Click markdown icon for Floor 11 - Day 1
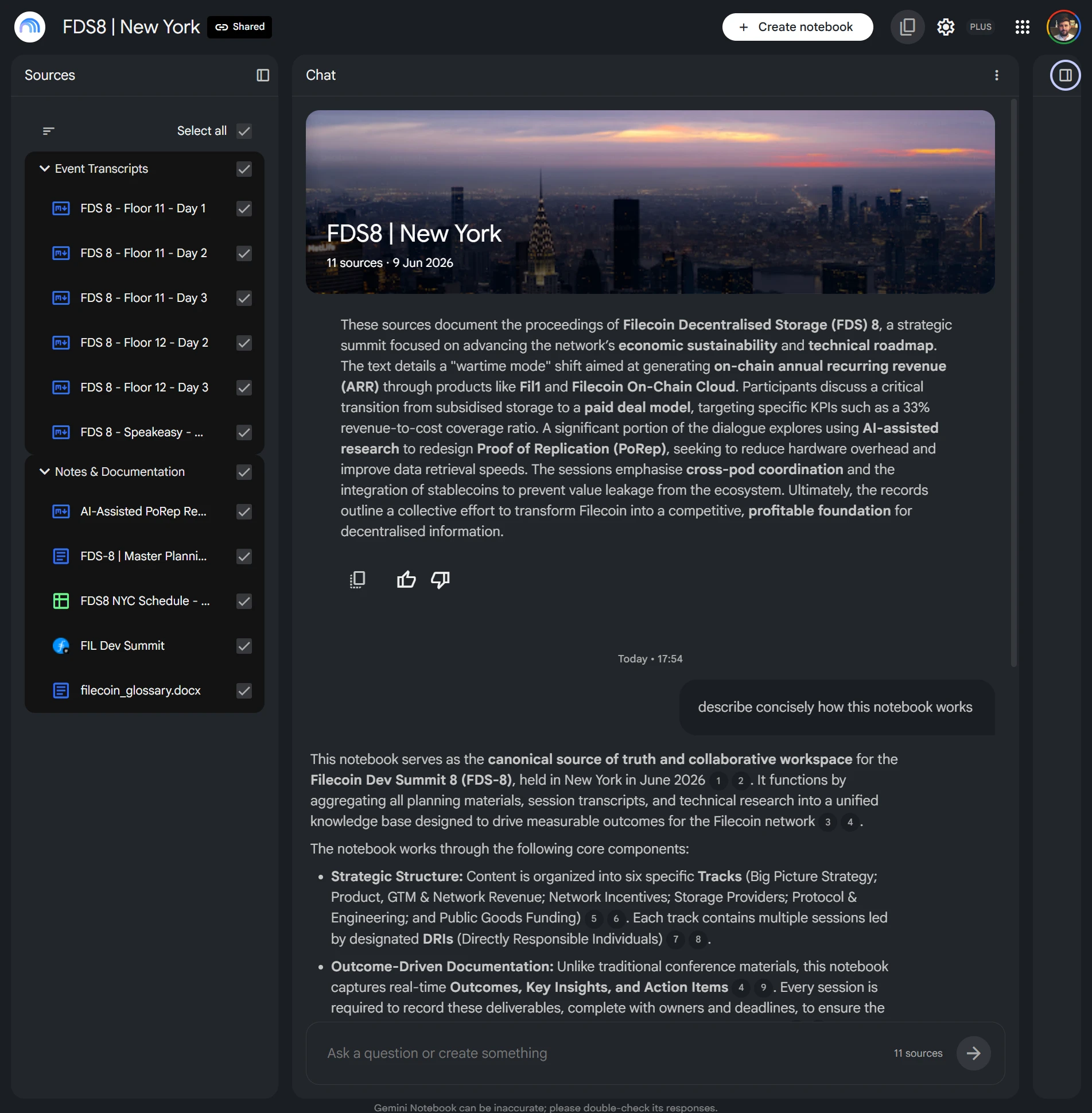This screenshot has height=1113, width=1092. tap(61, 208)
